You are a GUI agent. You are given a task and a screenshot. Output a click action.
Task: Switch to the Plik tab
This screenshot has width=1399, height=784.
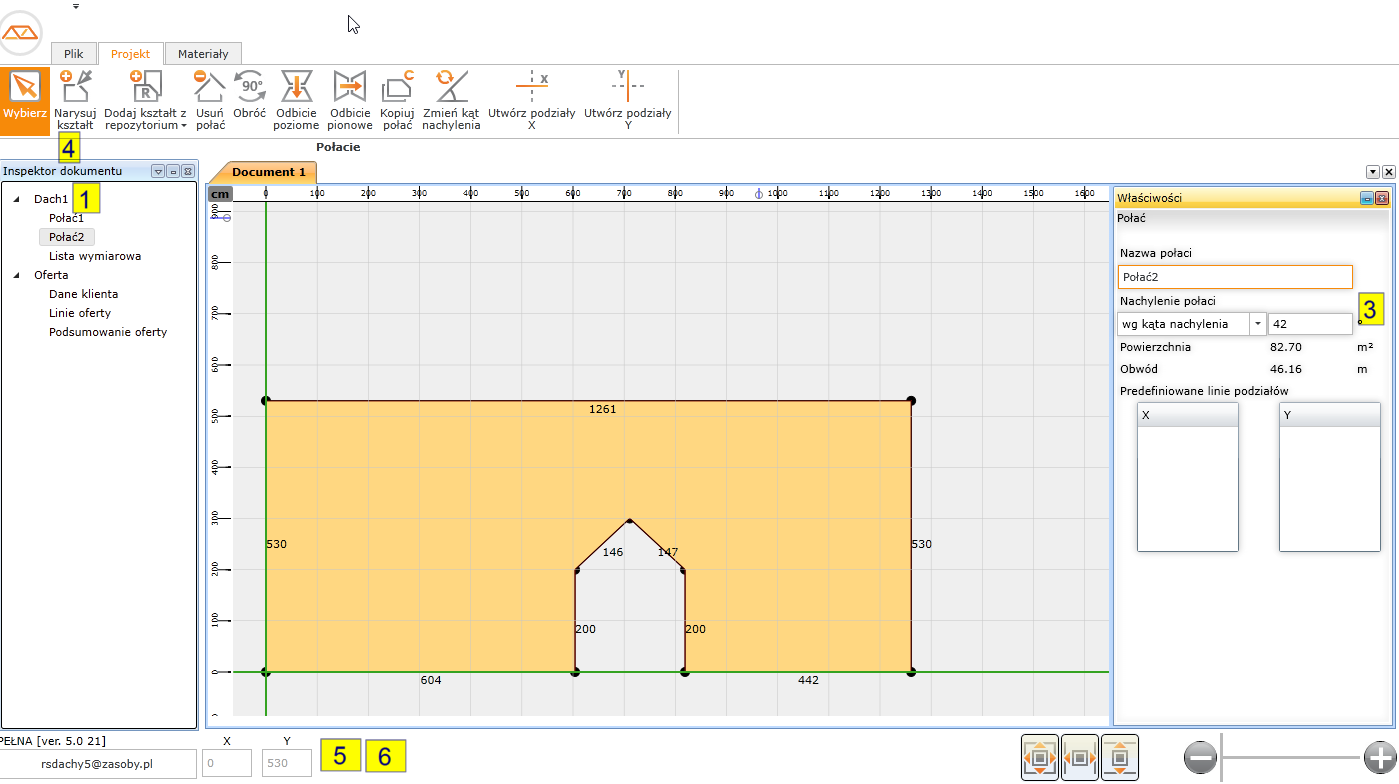point(73,54)
